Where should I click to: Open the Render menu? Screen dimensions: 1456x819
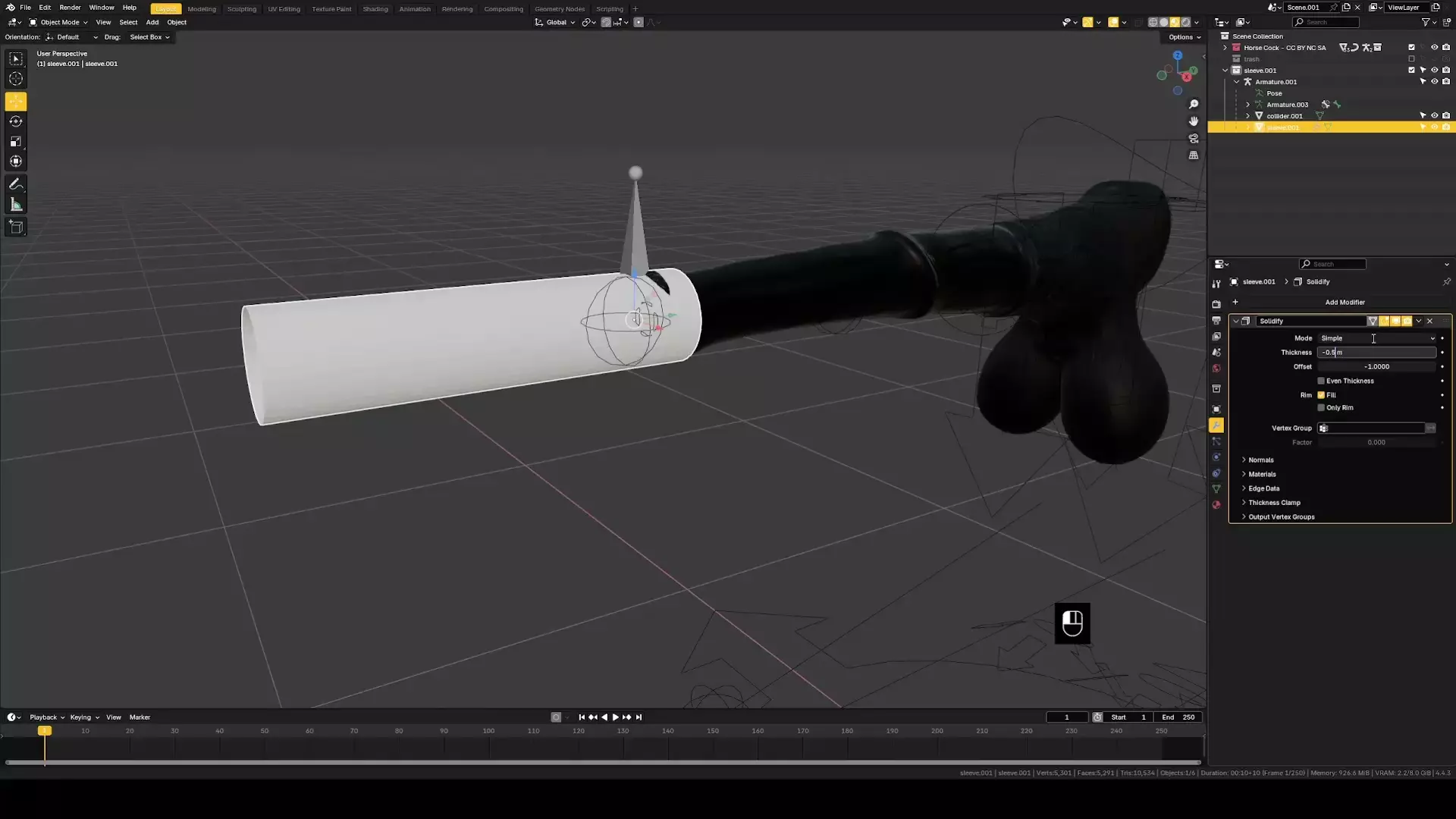pos(70,8)
